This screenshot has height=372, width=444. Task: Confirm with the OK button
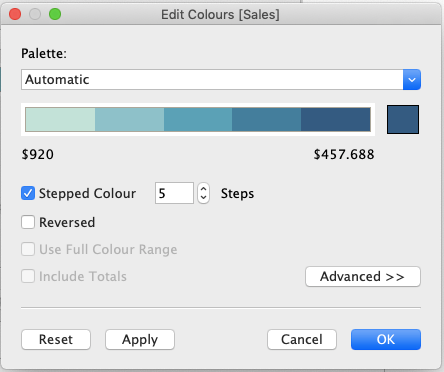click(386, 340)
